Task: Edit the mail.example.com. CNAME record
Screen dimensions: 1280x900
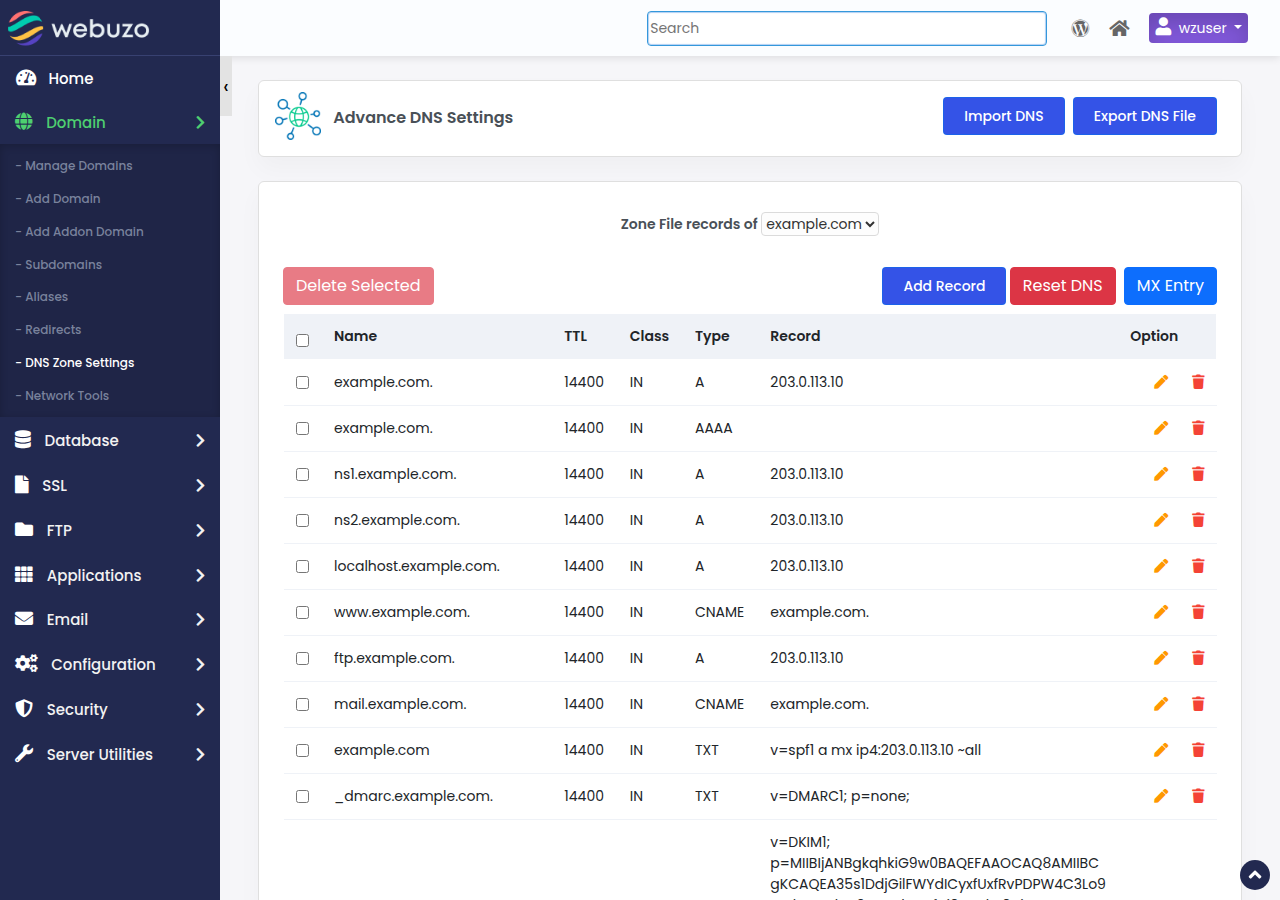Action: click(1161, 704)
